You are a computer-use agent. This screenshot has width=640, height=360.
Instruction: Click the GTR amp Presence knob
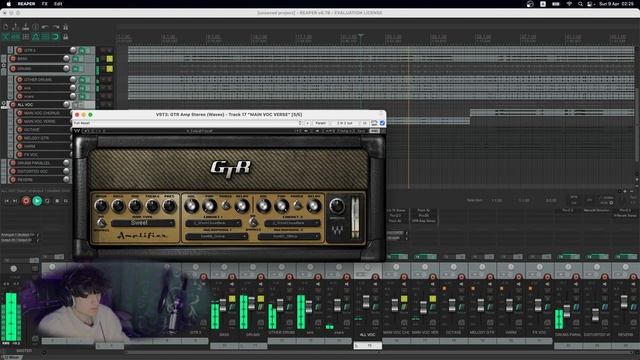coord(169,206)
